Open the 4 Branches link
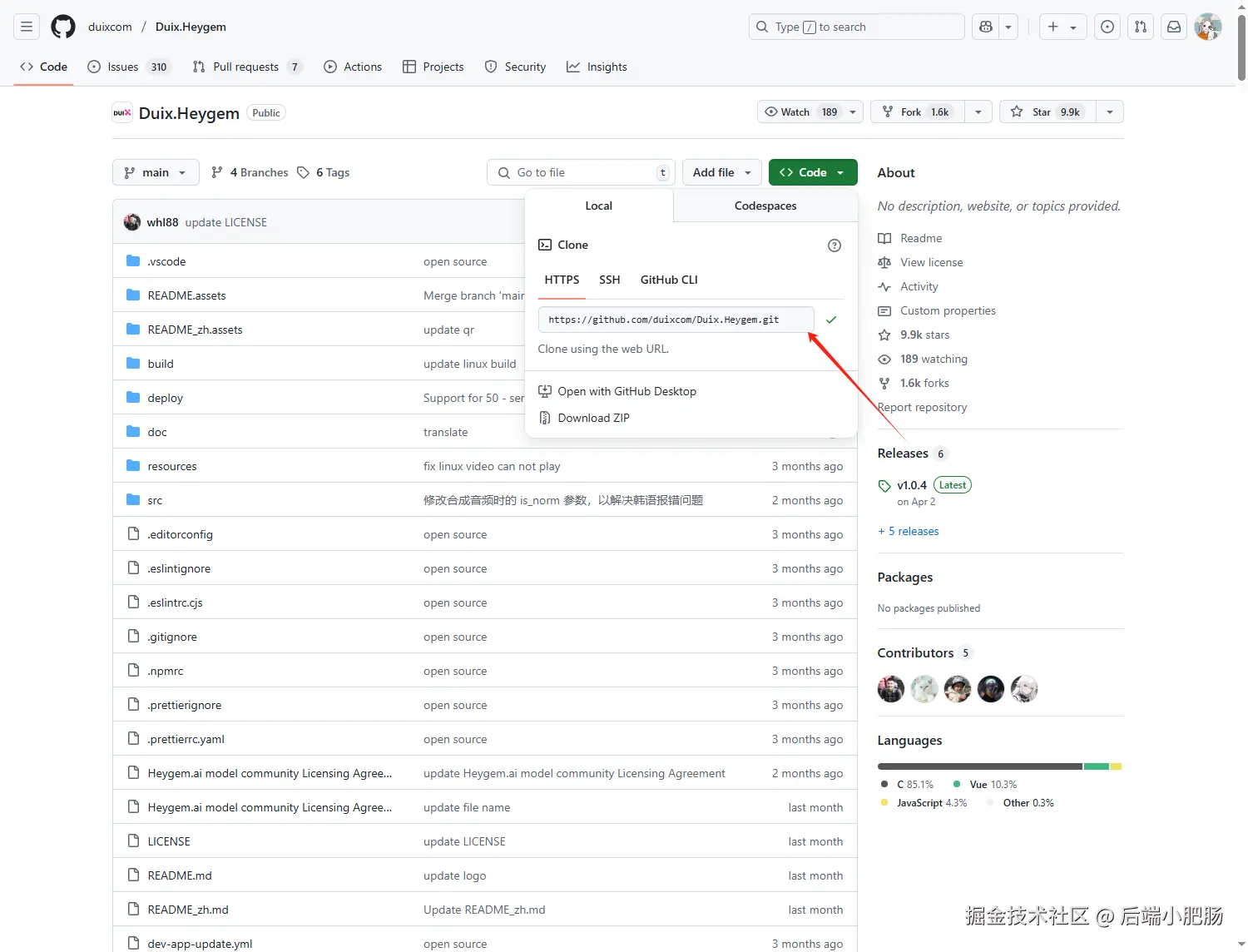This screenshot has width=1248, height=952. (x=250, y=172)
